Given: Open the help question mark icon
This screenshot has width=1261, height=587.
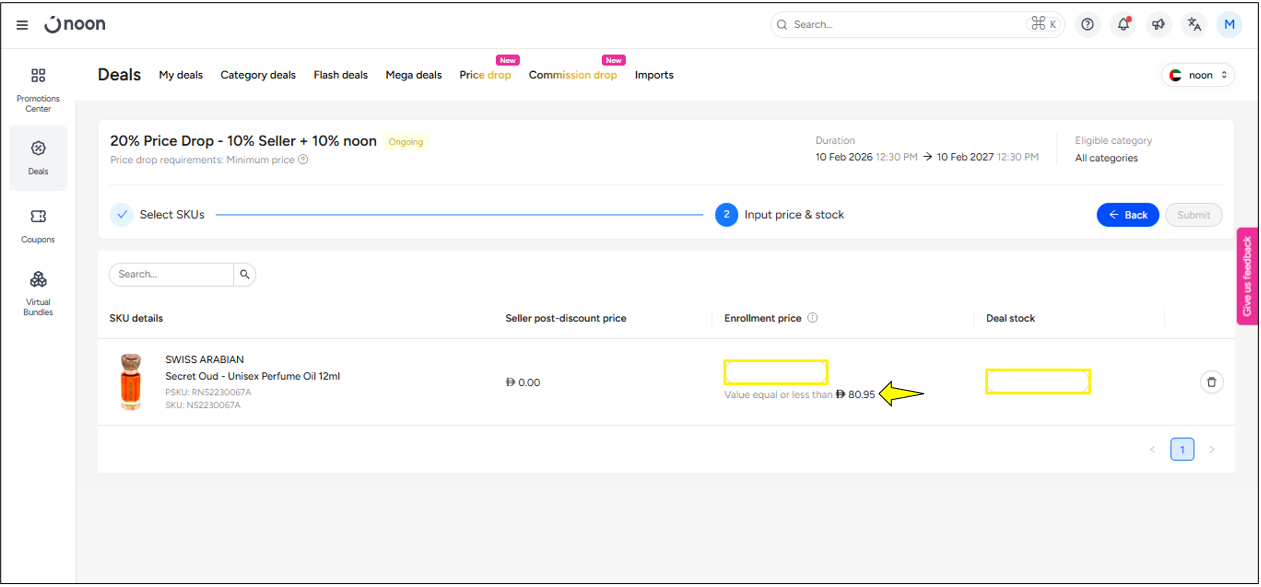Looking at the screenshot, I should (1088, 25).
